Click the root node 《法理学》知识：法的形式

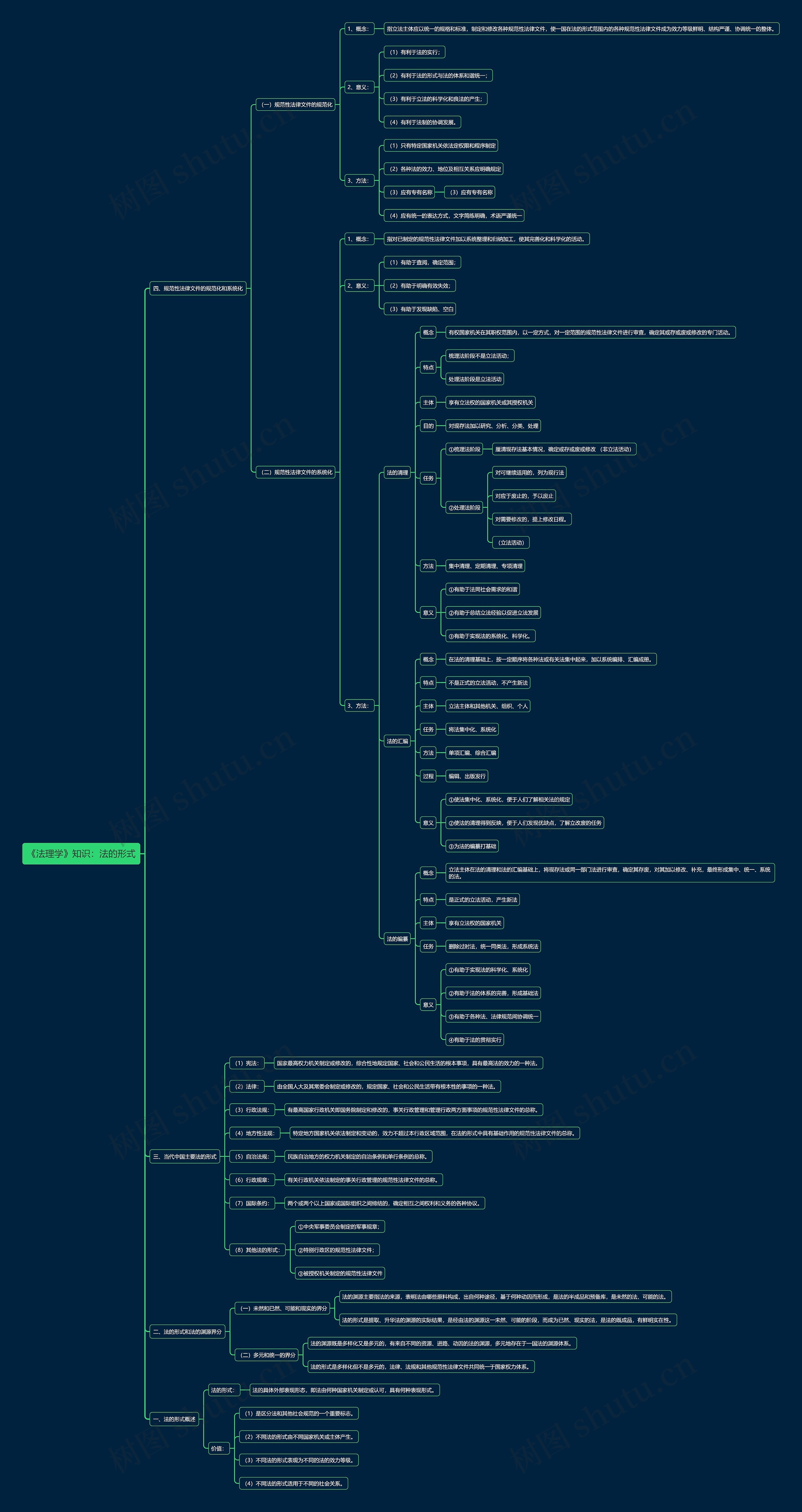(x=81, y=853)
